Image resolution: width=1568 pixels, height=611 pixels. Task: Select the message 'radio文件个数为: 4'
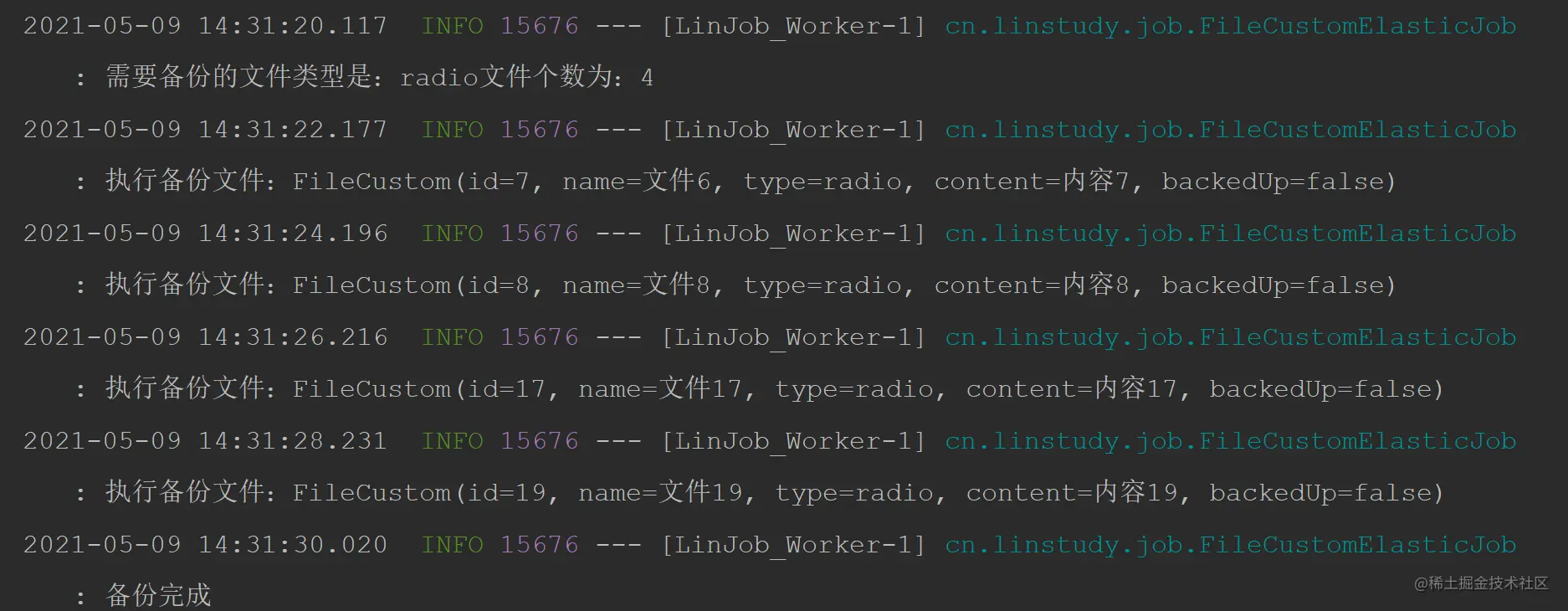[x=526, y=78]
